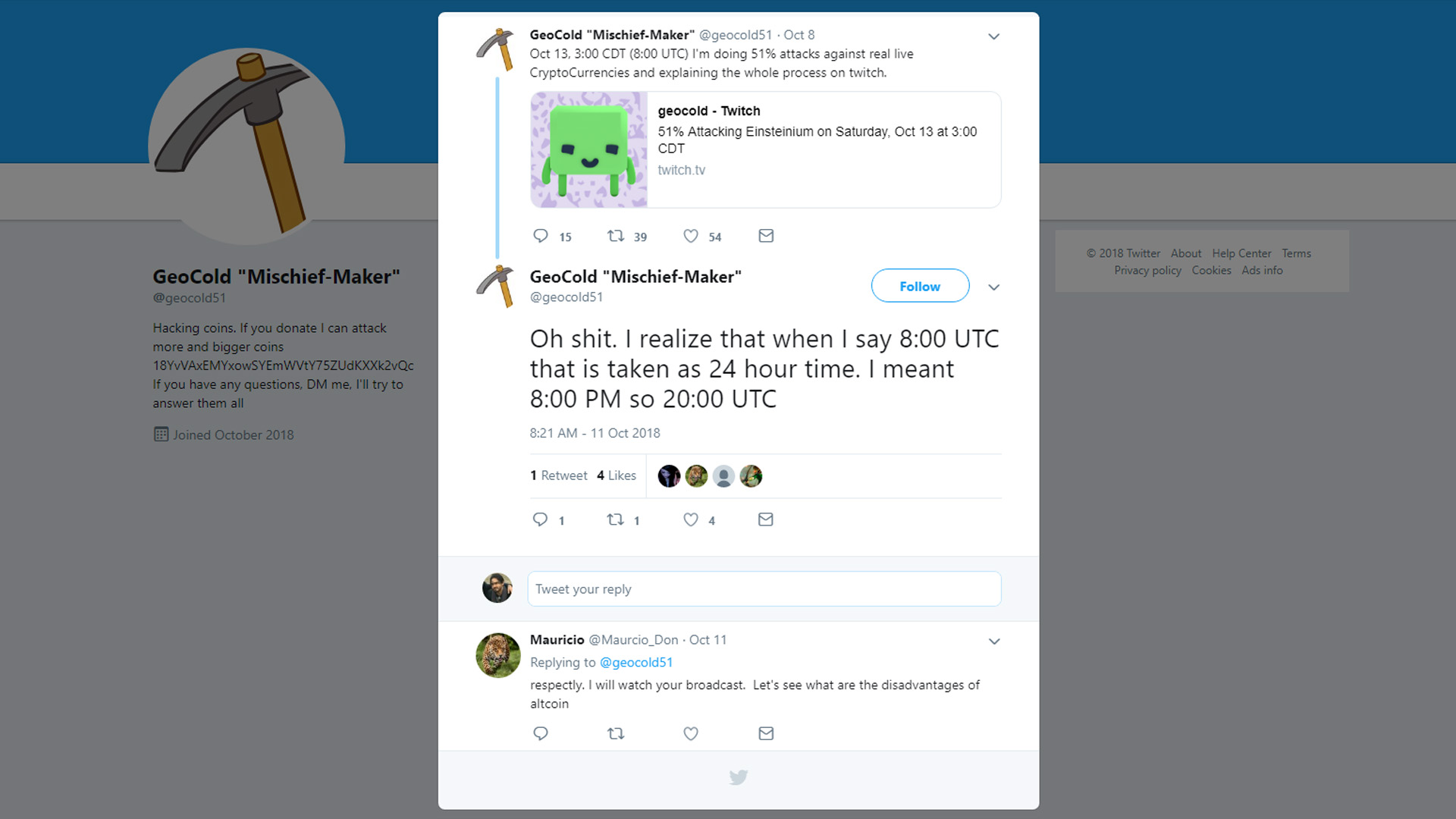
Task: Retweet the main tweet with 1 retweet
Action: pos(616,519)
